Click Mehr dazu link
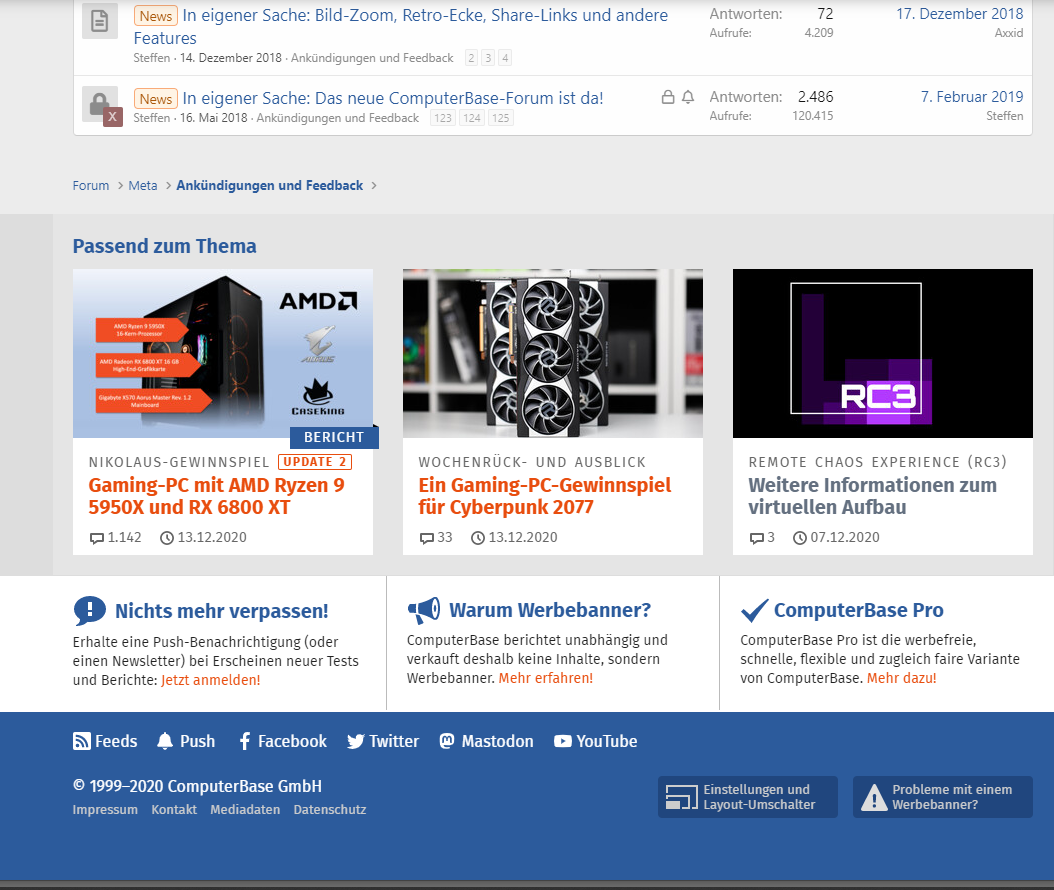 coord(901,678)
